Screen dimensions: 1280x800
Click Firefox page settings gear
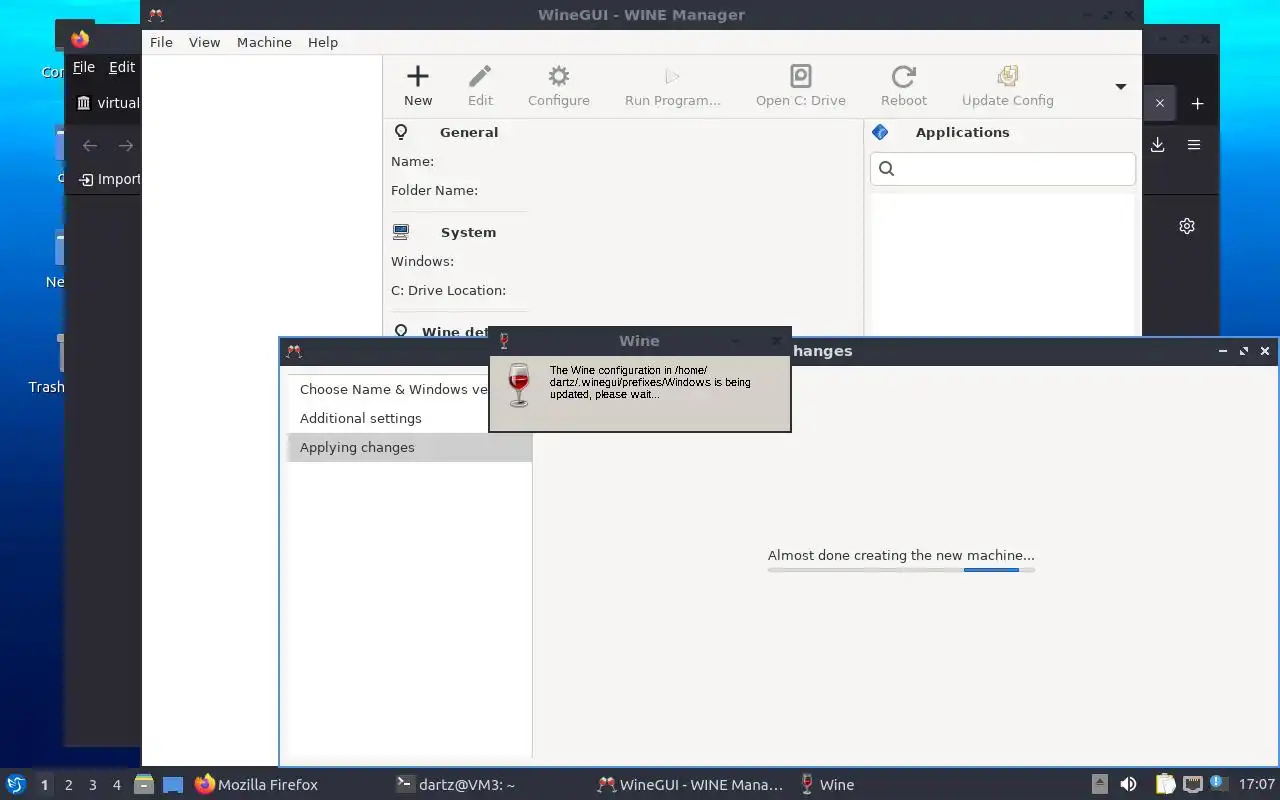[1187, 226]
